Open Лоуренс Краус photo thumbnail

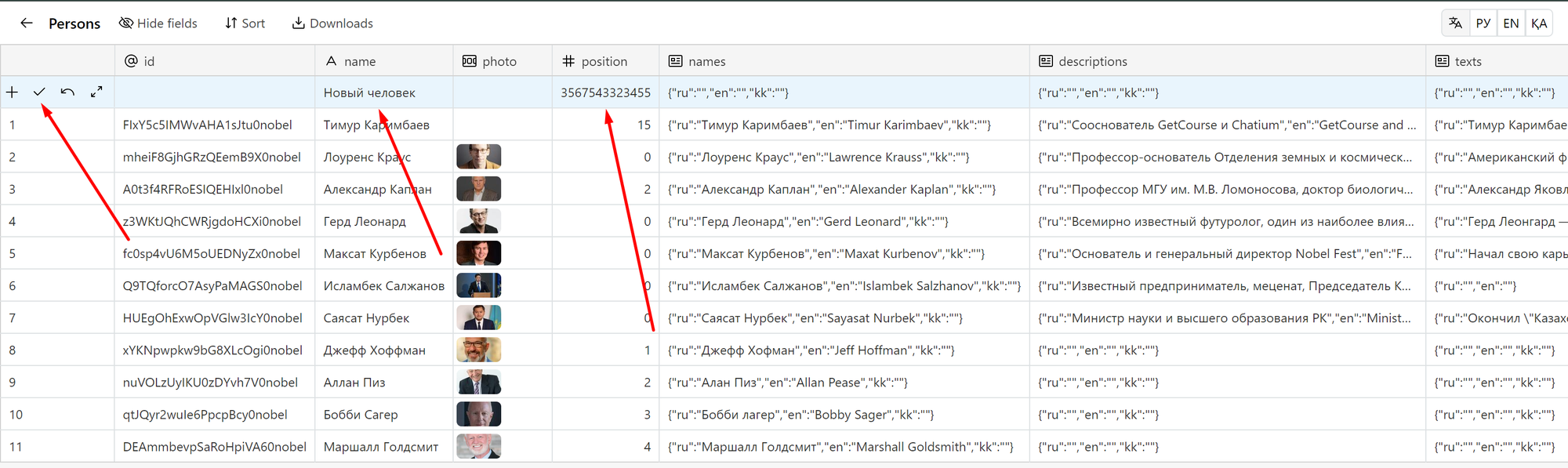click(x=479, y=157)
